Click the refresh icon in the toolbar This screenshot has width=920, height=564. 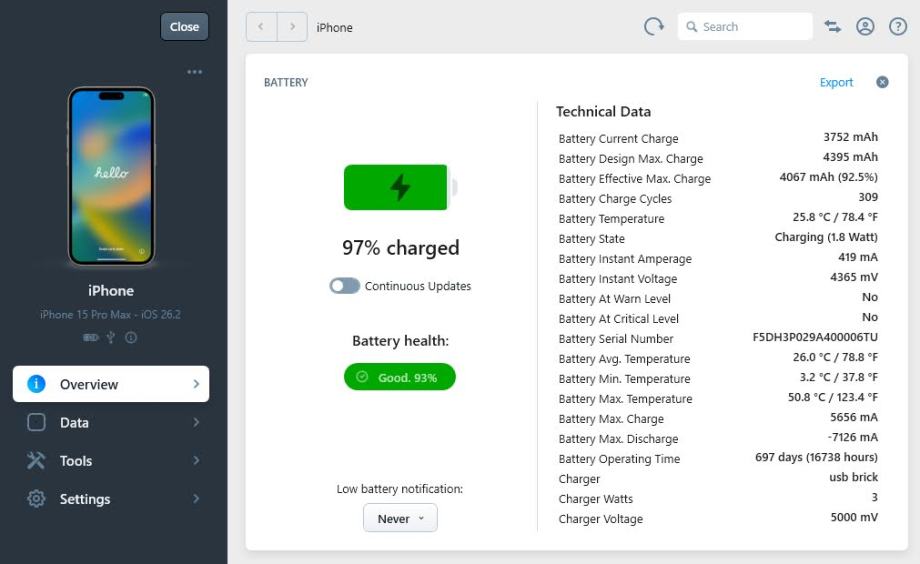[x=654, y=27]
